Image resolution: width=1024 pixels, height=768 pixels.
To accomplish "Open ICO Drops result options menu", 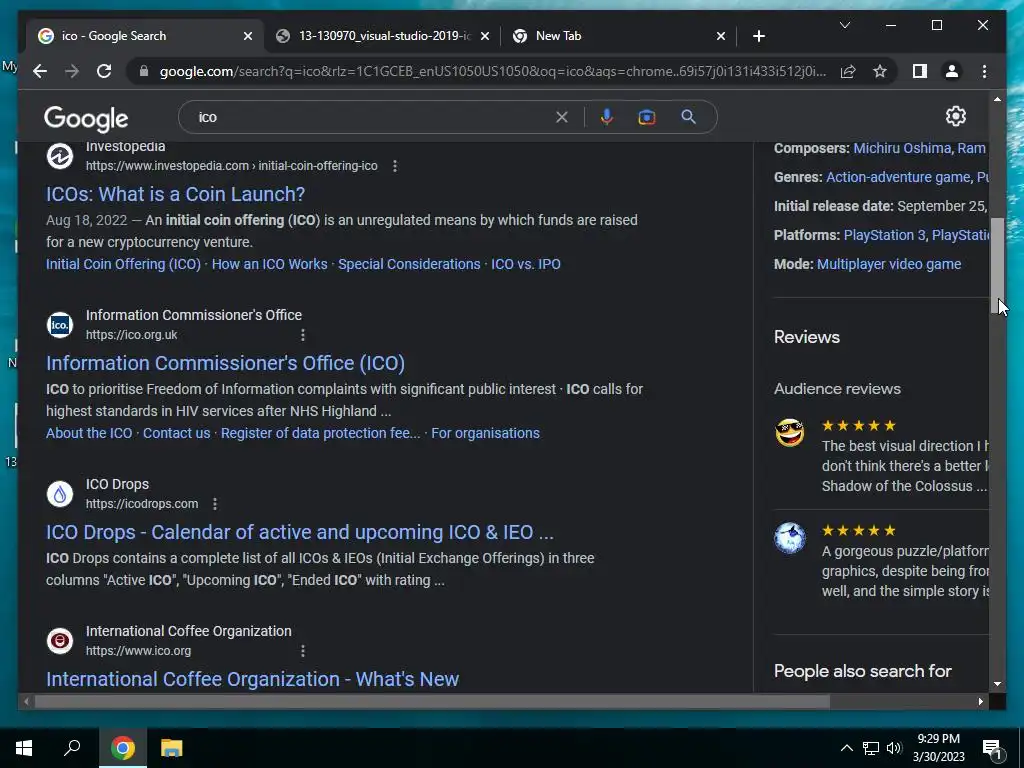I will 215,504.
